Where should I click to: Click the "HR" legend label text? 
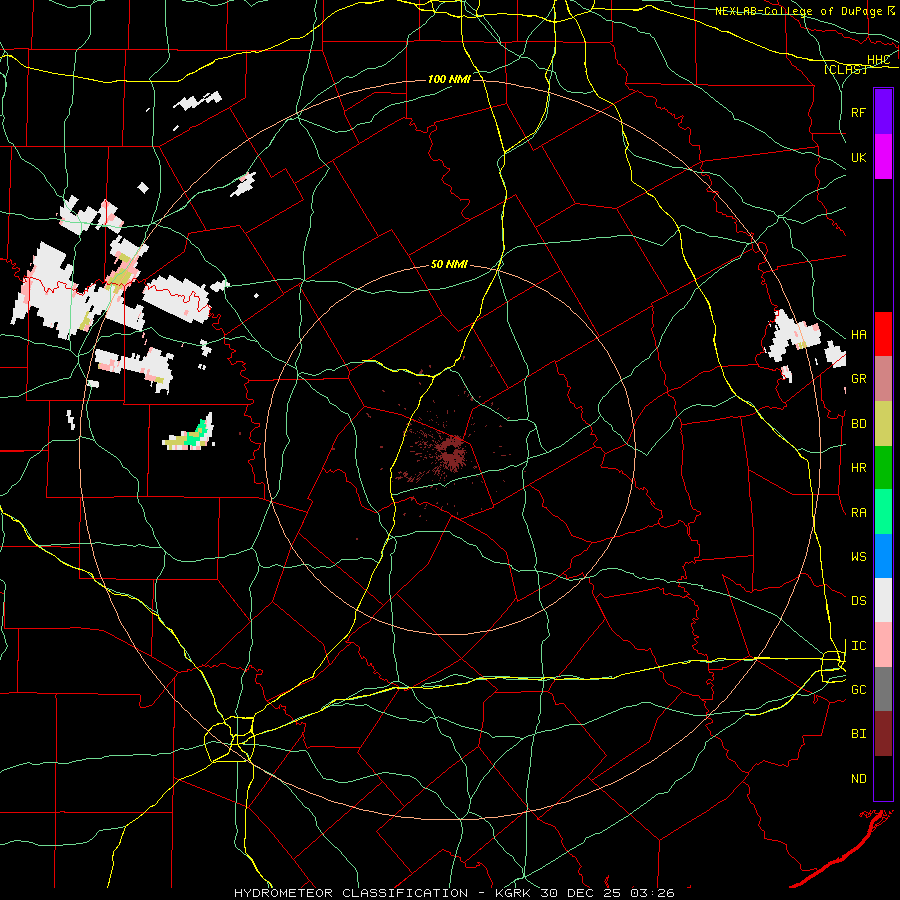pos(858,468)
